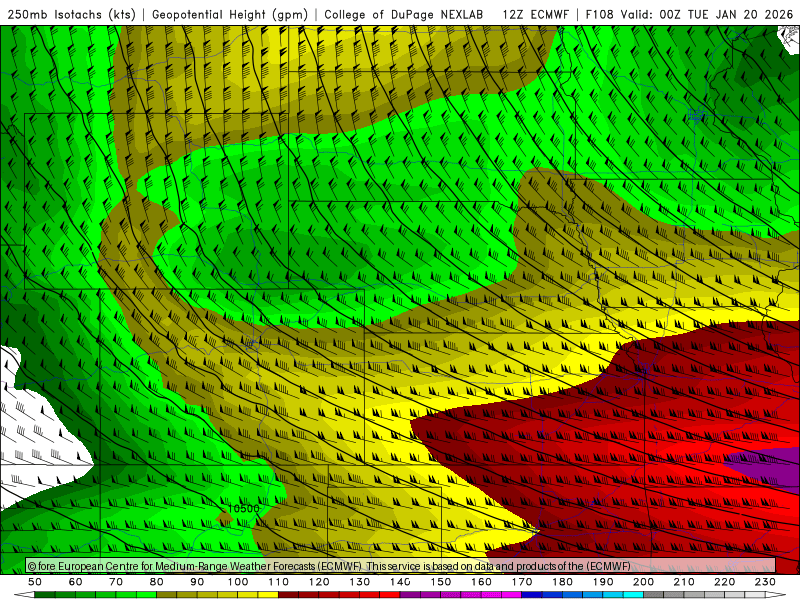This screenshot has width=800, height=600.
Task: Click the '180' legend value
Action: click(x=562, y=582)
